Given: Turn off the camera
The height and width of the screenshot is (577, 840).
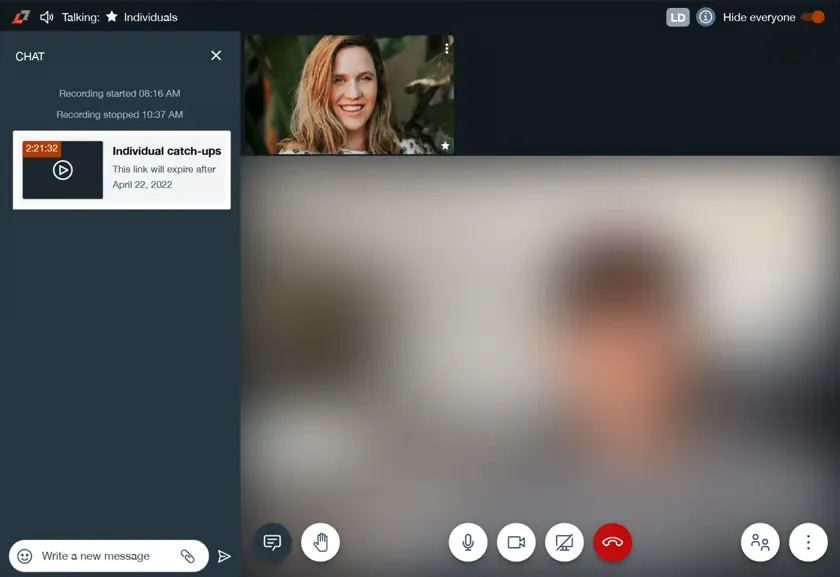Looking at the screenshot, I should click(516, 542).
